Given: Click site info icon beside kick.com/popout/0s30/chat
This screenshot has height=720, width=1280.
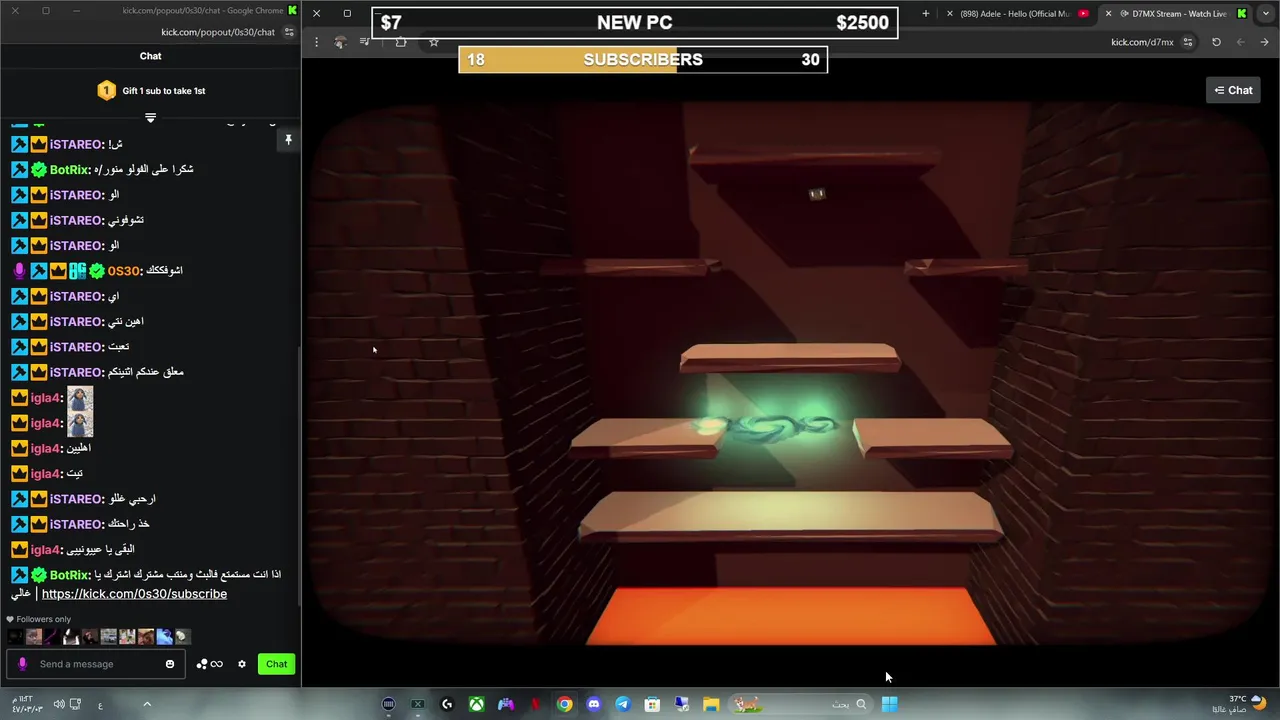Looking at the screenshot, I should pyautogui.click(x=289, y=32).
